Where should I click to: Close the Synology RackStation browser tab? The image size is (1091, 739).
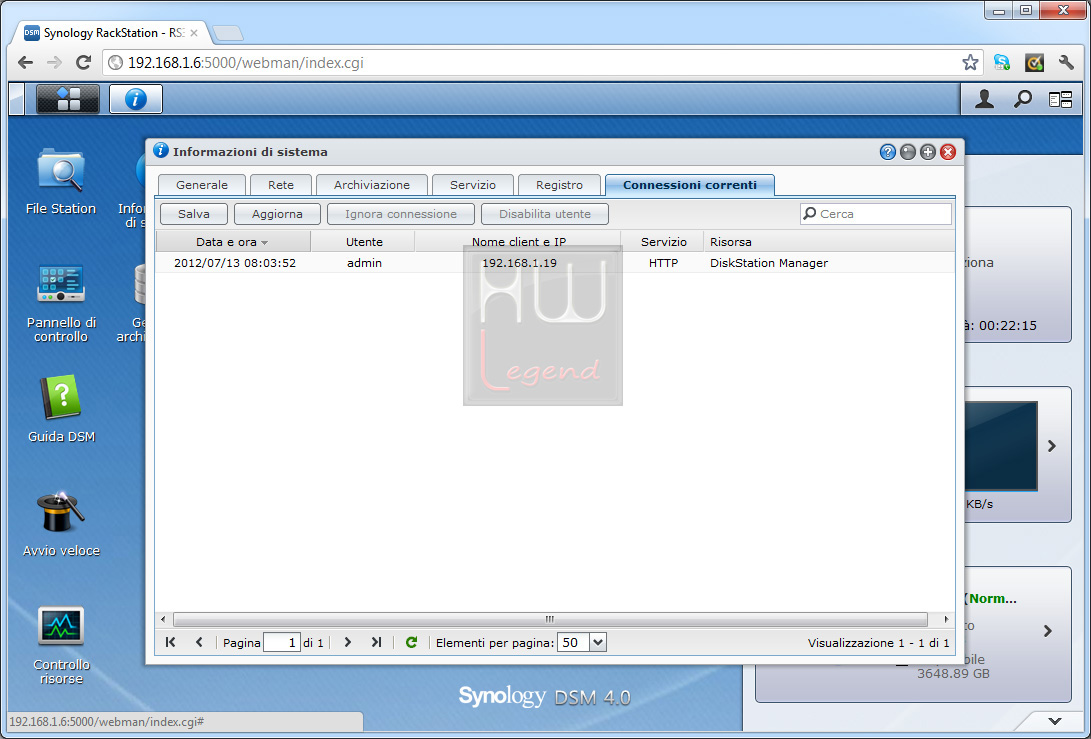click(194, 33)
